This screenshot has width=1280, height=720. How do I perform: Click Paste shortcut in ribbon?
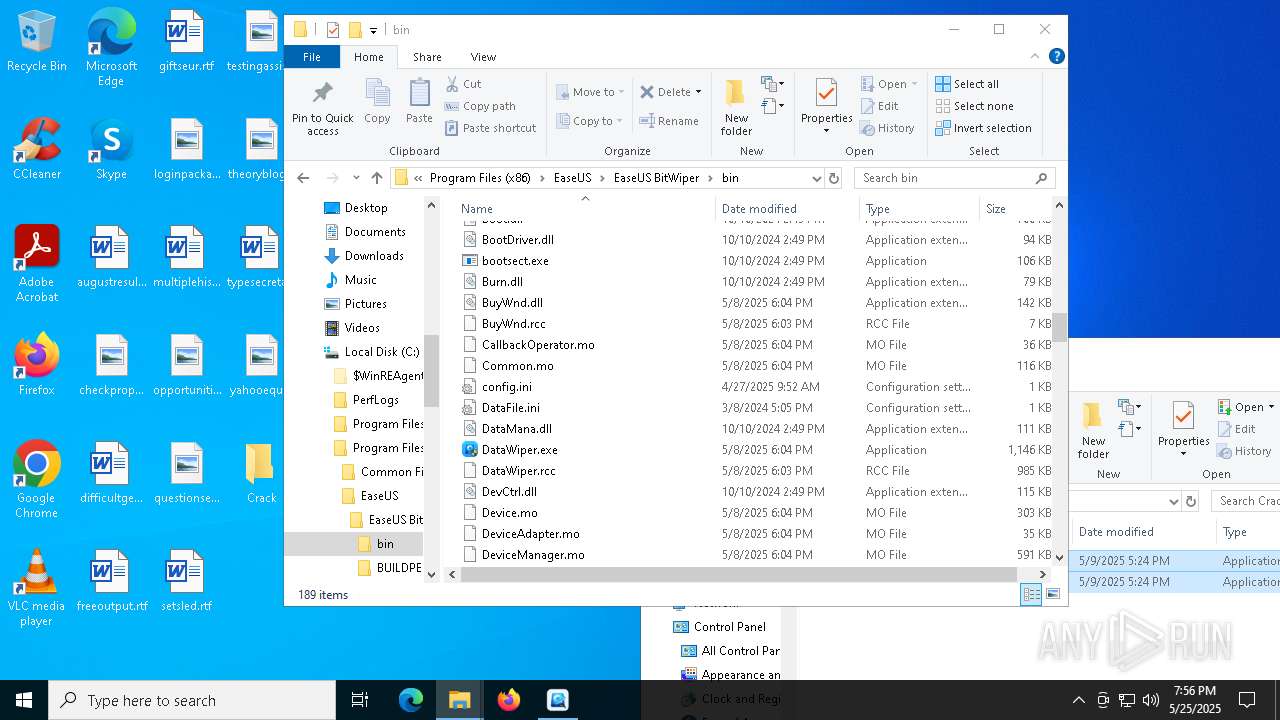pos(490,128)
